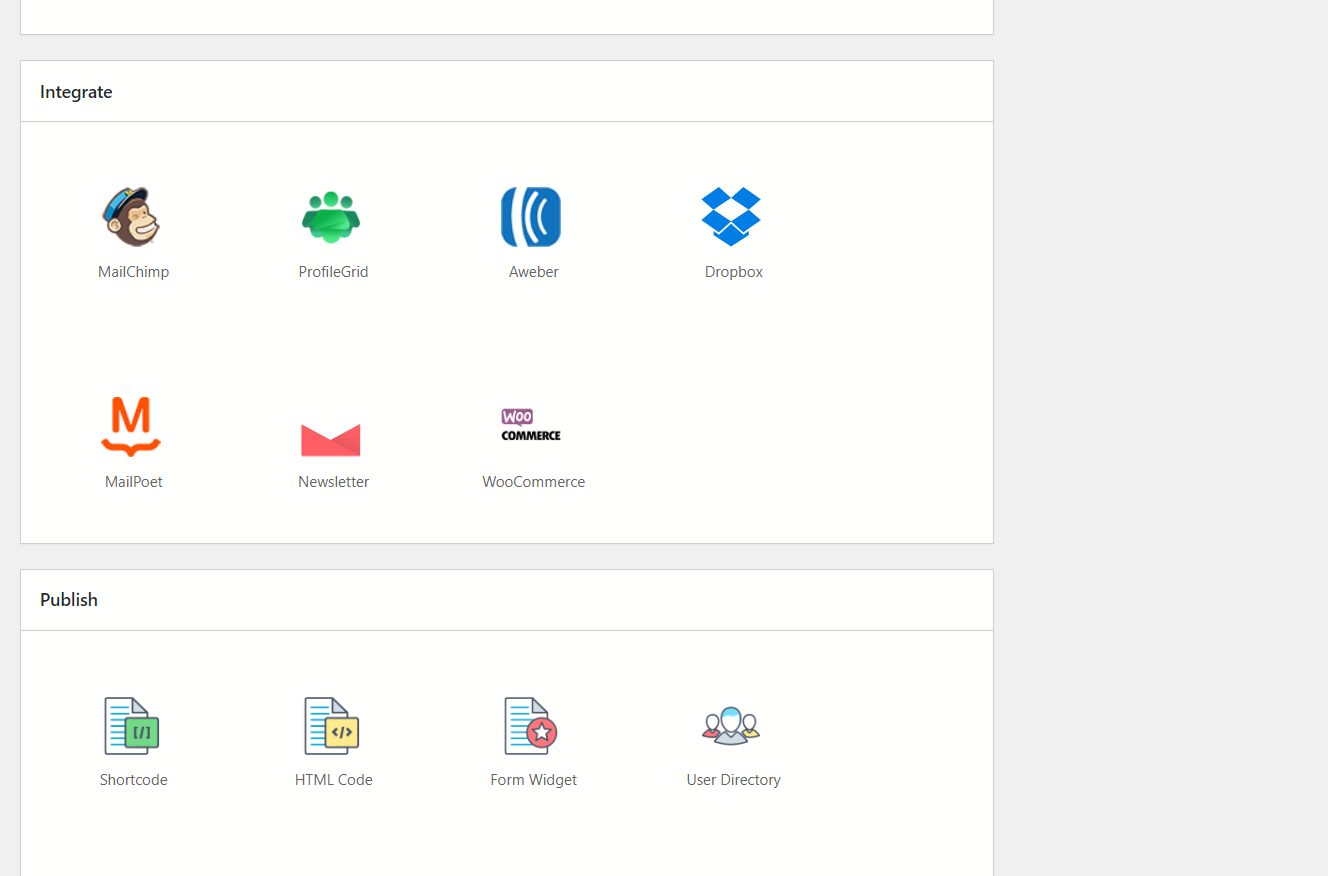Click the Newsletter text label
Image resolution: width=1328 pixels, height=876 pixels.
click(x=333, y=481)
